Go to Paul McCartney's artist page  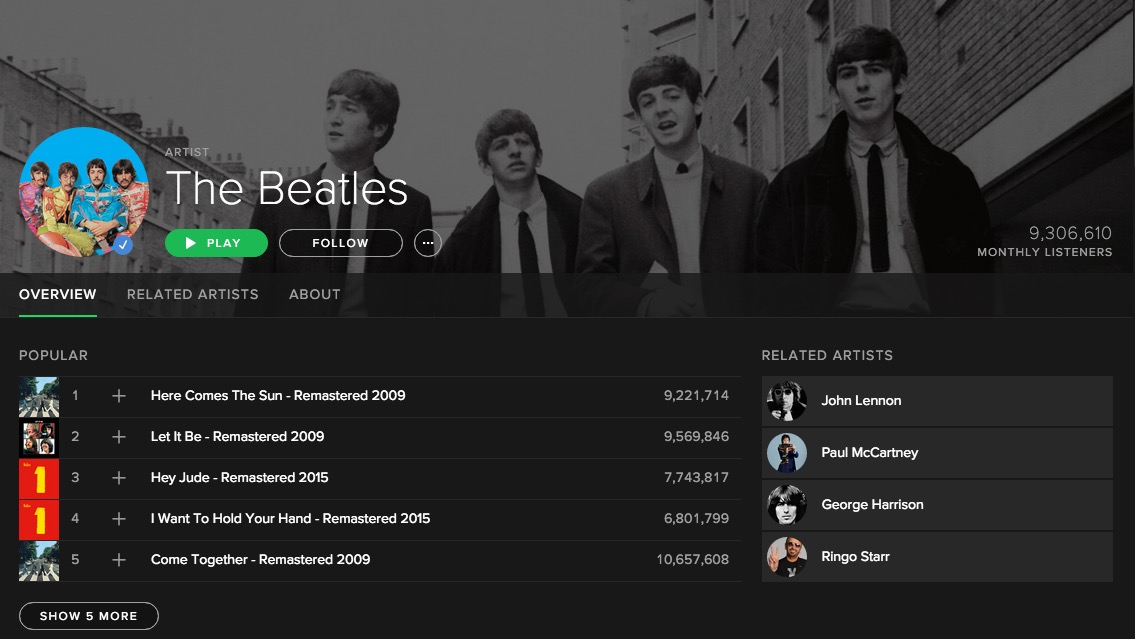point(869,453)
